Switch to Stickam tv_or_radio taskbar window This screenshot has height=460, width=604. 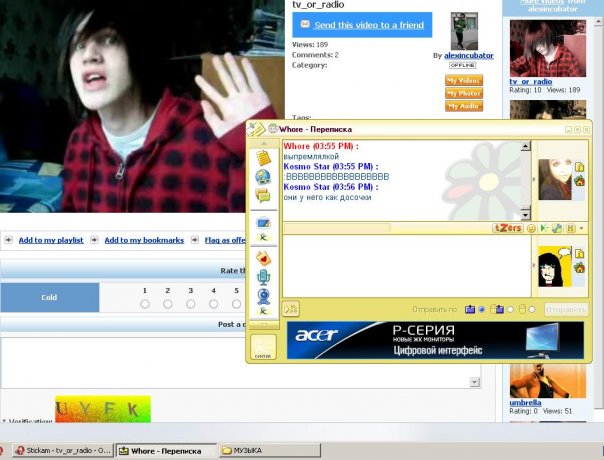click(58, 451)
